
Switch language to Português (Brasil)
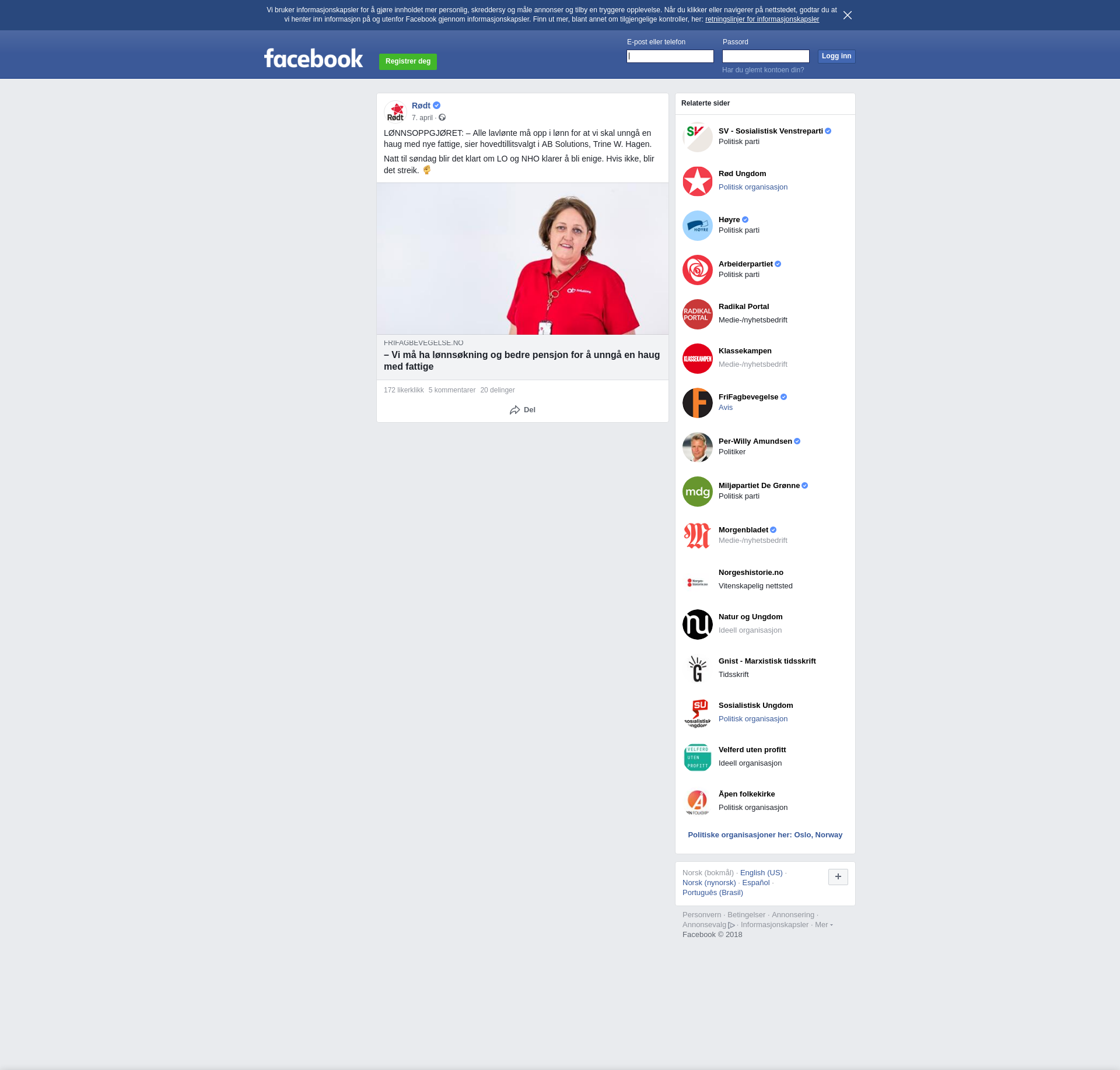pyautogui.click(x=713, y=893)
